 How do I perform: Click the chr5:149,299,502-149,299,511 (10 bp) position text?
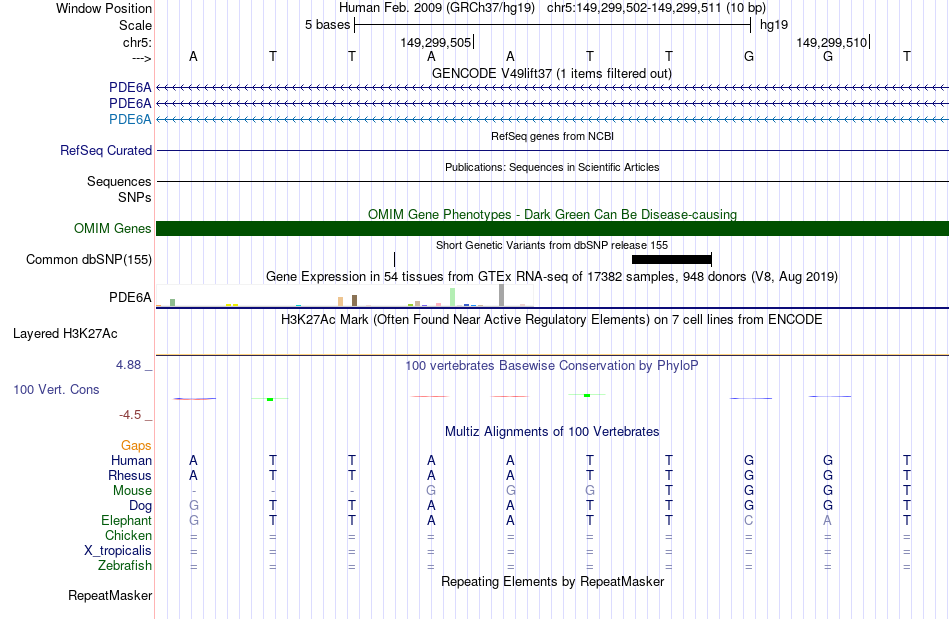pos(656,8)
